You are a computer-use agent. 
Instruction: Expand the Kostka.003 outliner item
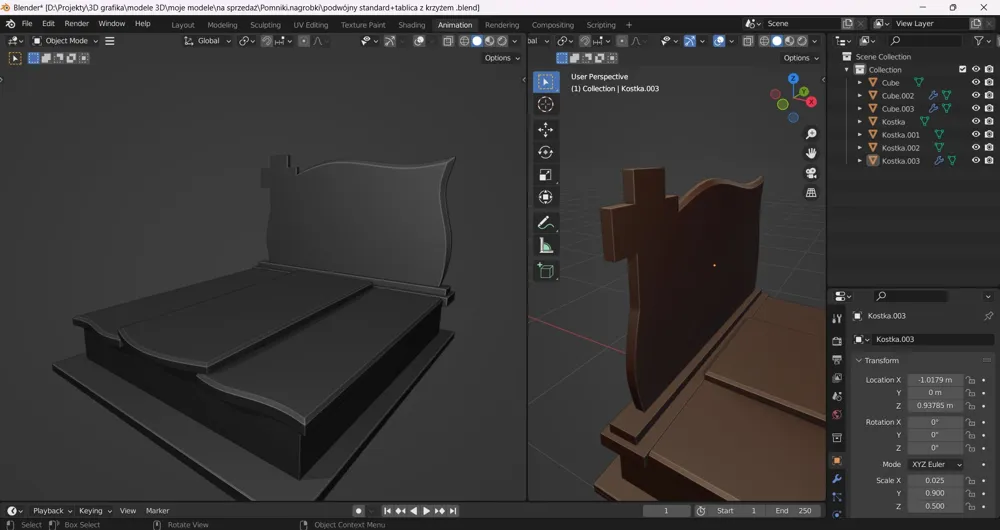pos(860,161)
